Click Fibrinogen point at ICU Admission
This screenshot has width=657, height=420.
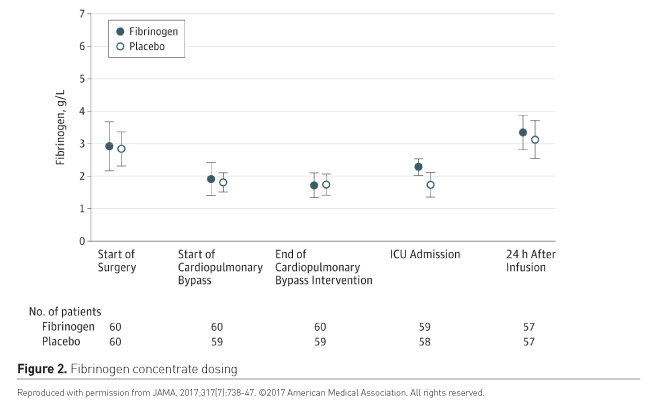pyautogui.click(x=418, y=167)
